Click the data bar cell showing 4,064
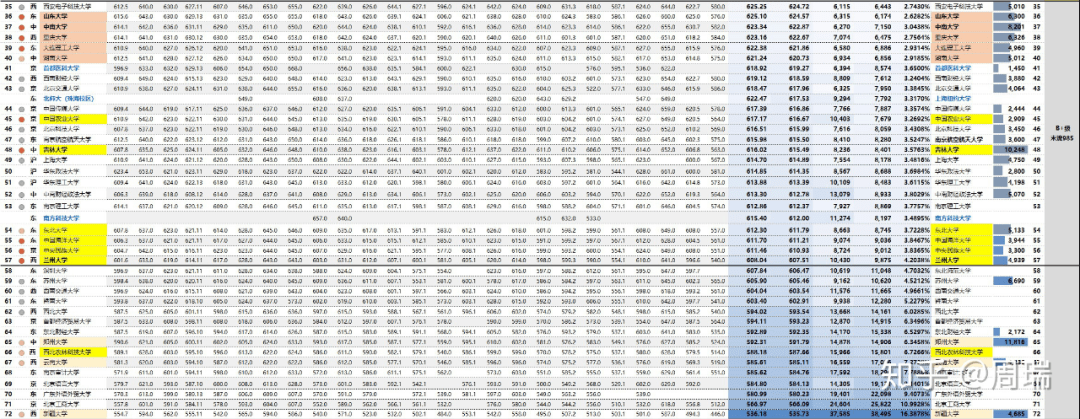Image resolution: width=1080 pixels, height=419 pixels. coord(1011,88)
